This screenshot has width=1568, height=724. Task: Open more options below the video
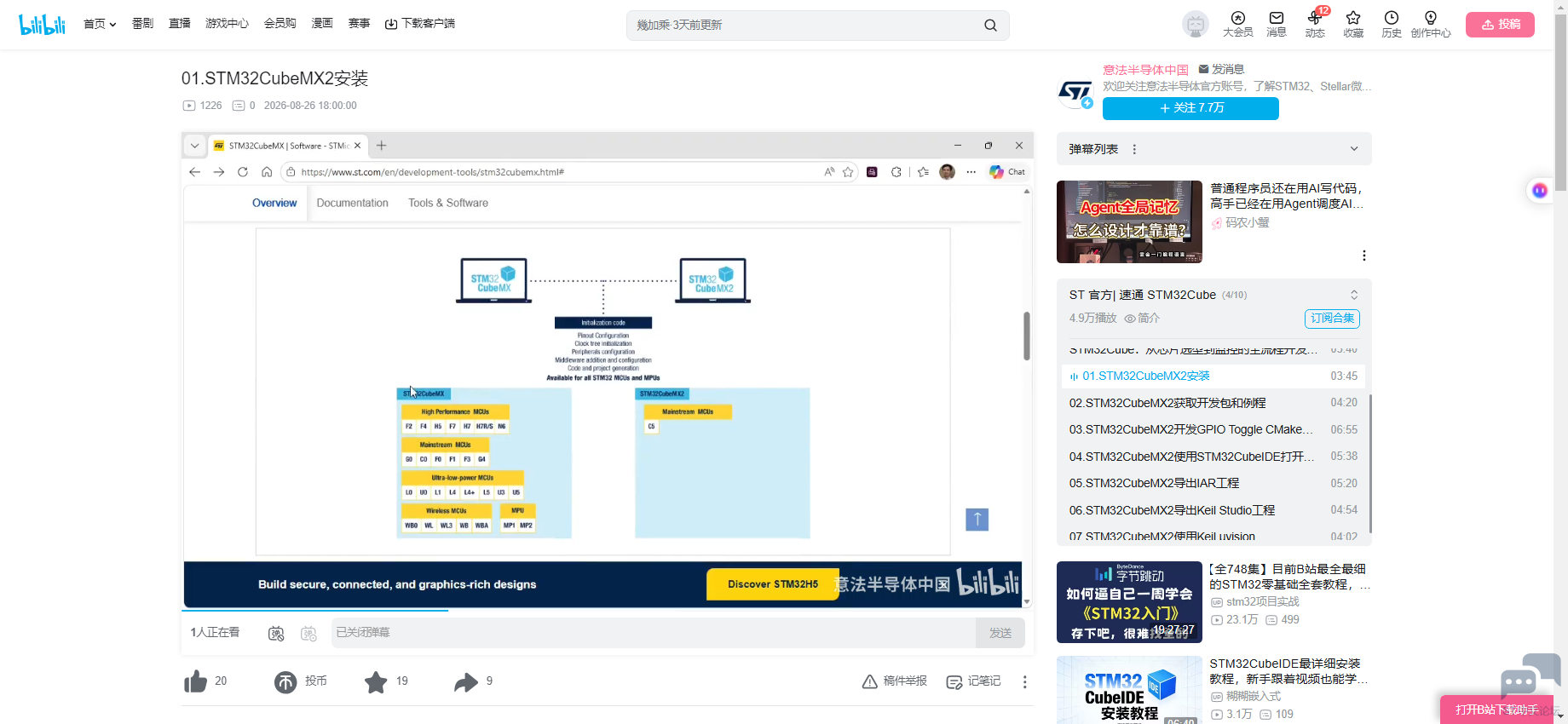[x=1025, y=681]
